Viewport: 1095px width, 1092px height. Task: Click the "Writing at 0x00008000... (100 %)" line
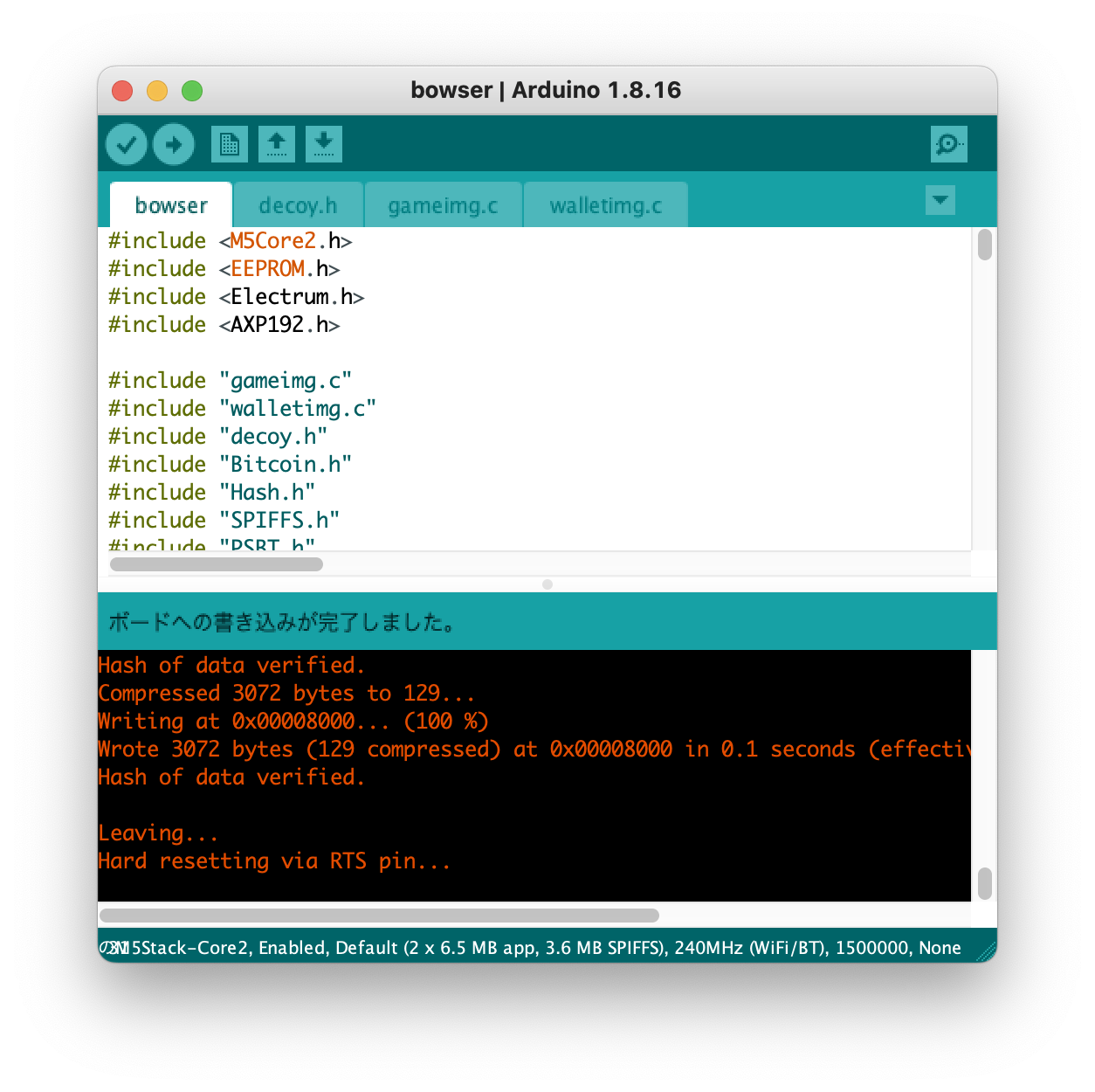tap(293, 722)
